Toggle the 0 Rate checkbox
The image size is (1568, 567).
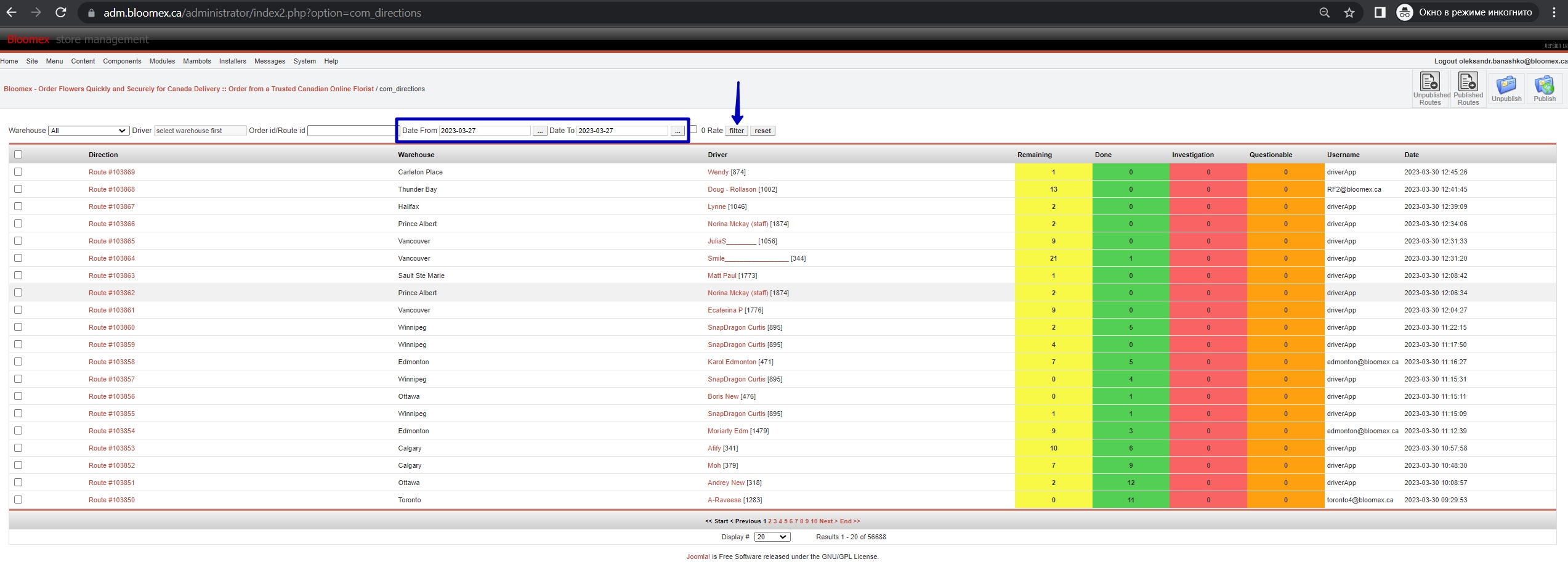693,129
